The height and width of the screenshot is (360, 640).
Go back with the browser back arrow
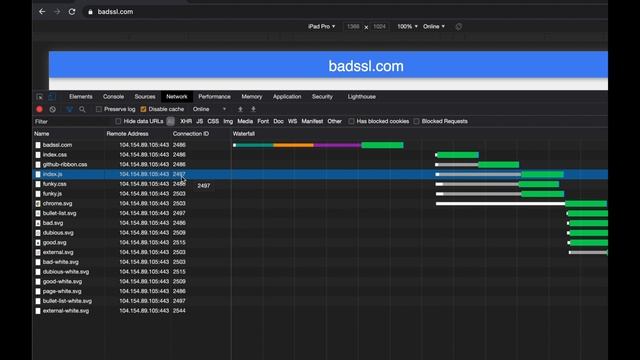coord(42,12)
